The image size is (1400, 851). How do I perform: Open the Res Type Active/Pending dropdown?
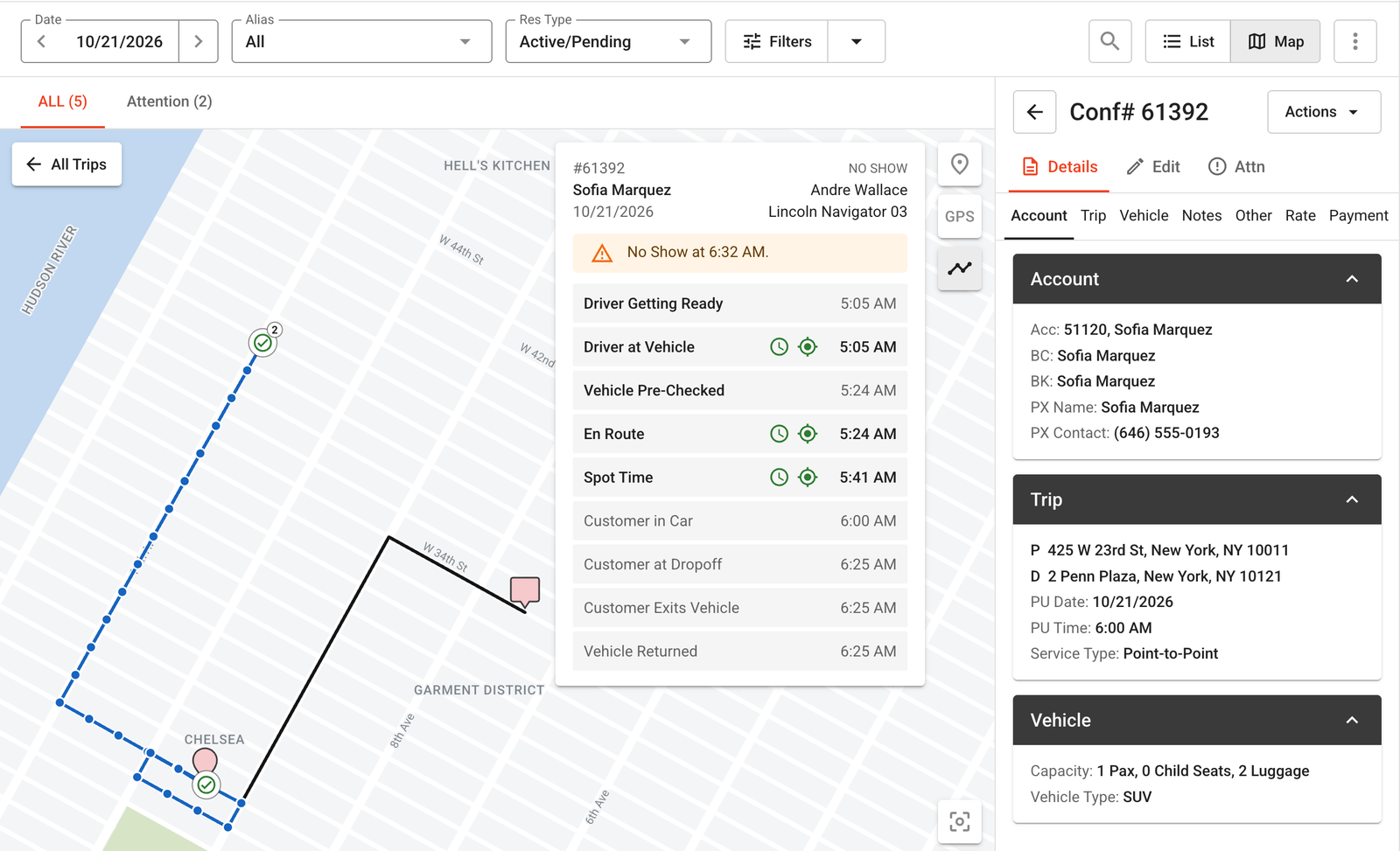coord(608,41)
